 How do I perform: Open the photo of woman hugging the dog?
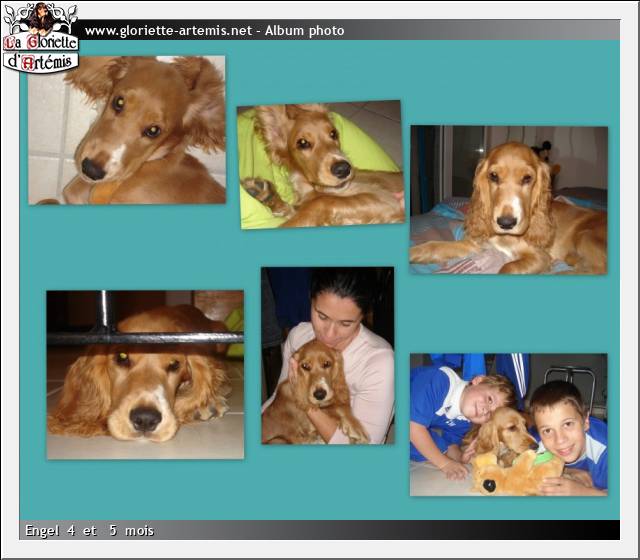click(327, 355)
